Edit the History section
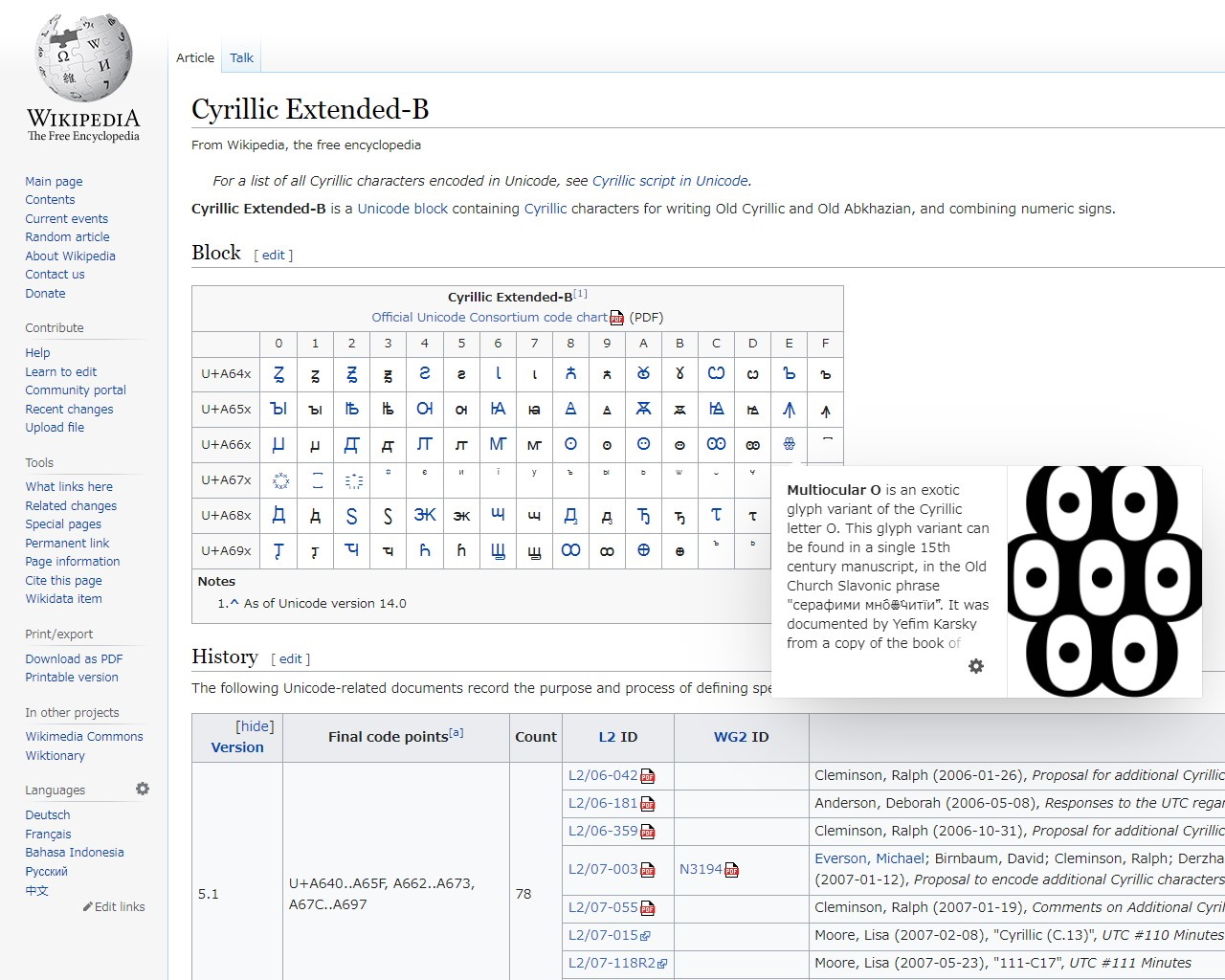 tap(290, 658)
